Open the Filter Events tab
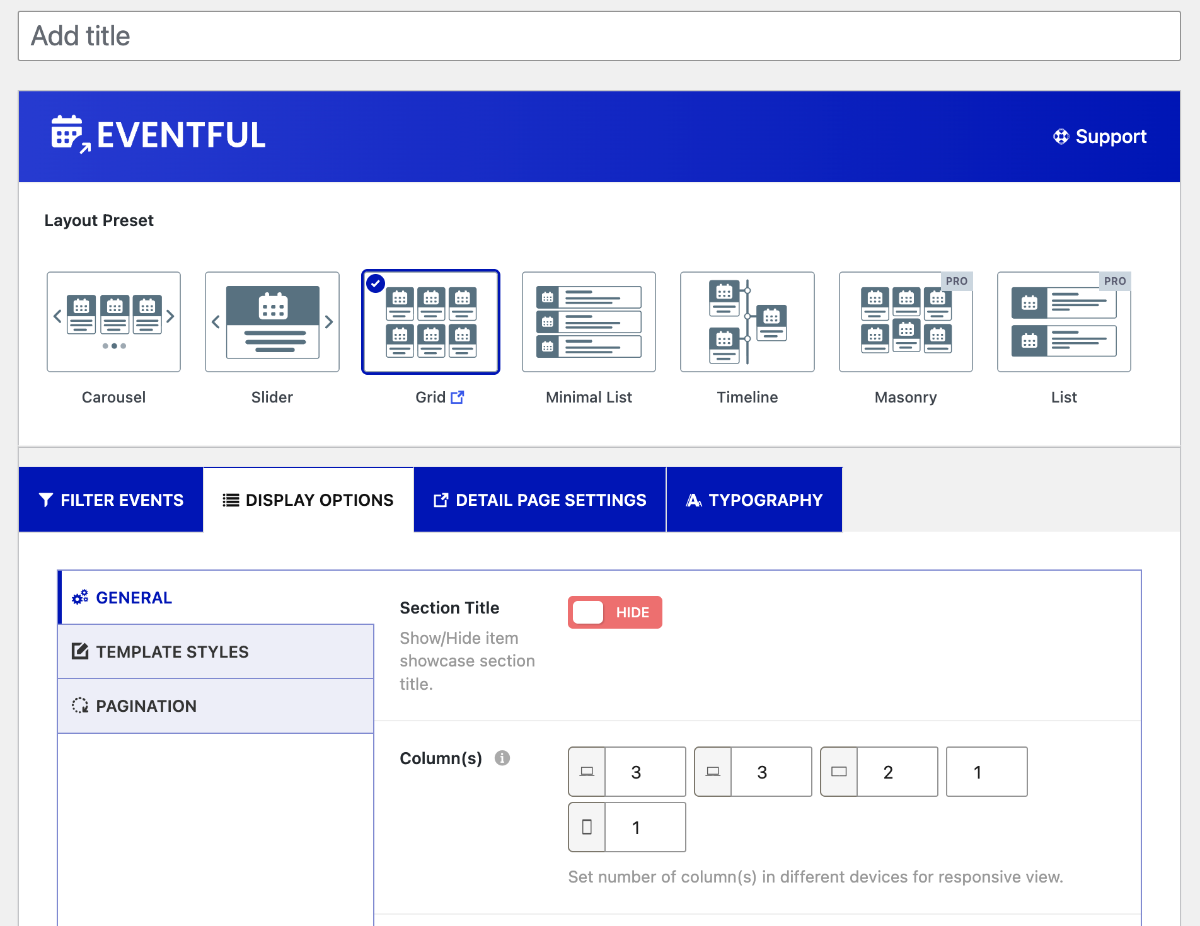 pyautogui.click(x=111, y=500)
